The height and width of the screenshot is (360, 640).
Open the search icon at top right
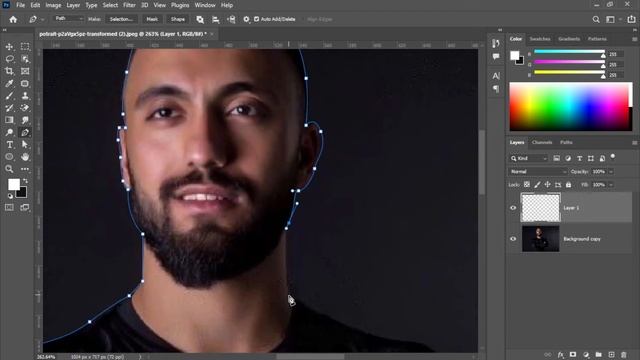pos(596,19)
